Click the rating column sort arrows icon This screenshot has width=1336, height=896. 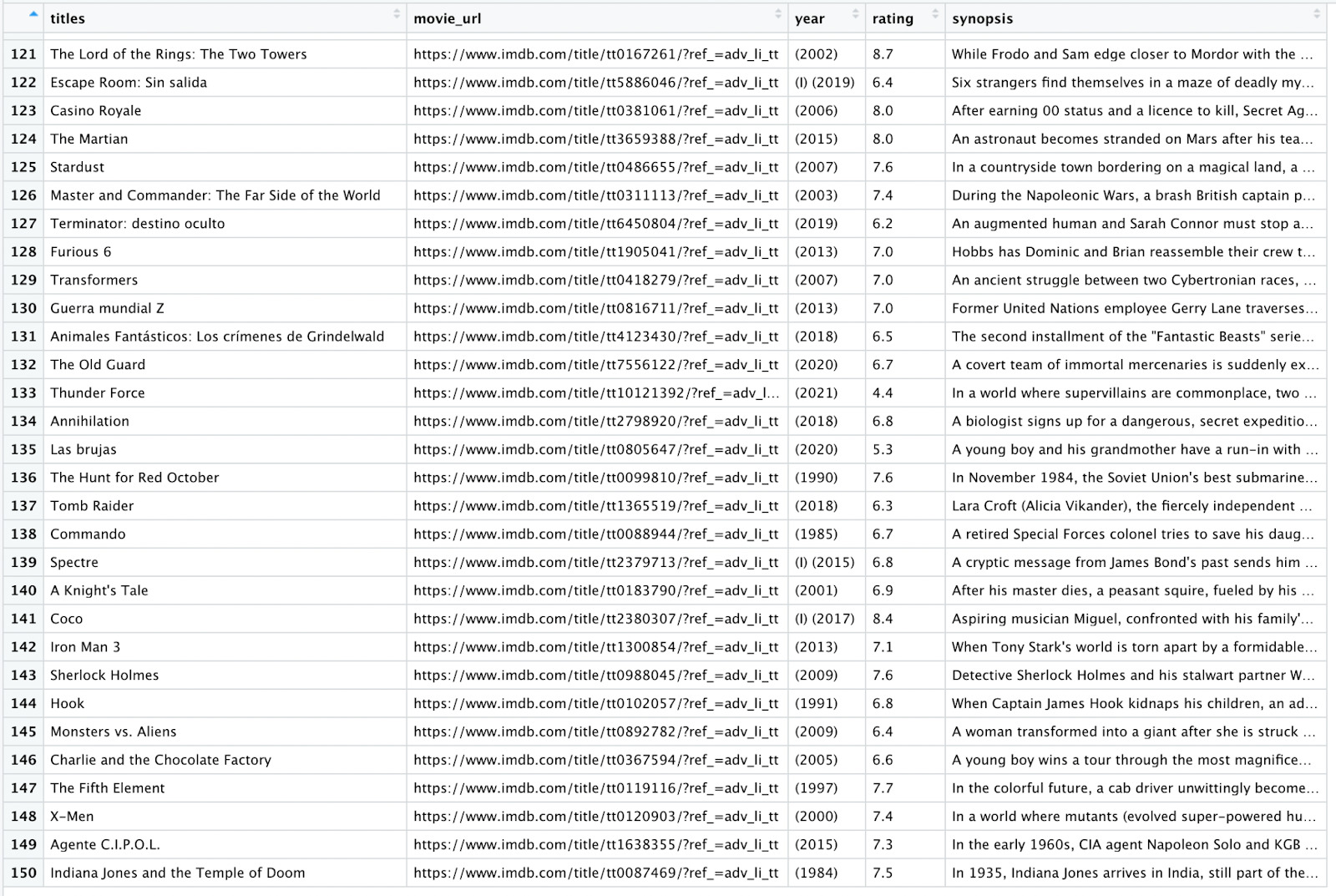(935, 14)
